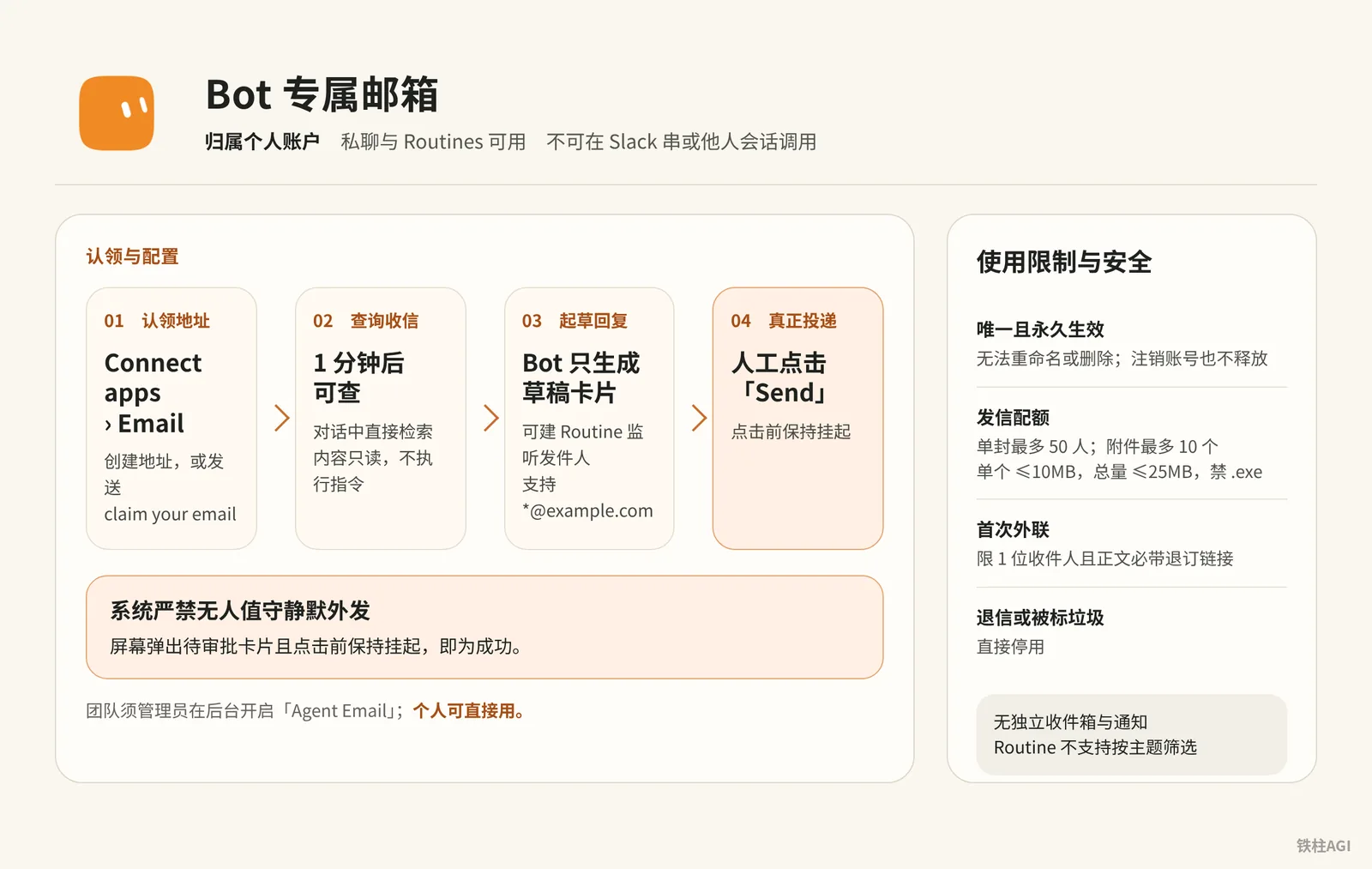Click "无法重命名或删除；注销账号也不释放" line
This screenshot has width=1372, height=869.
pos(1122,359)
